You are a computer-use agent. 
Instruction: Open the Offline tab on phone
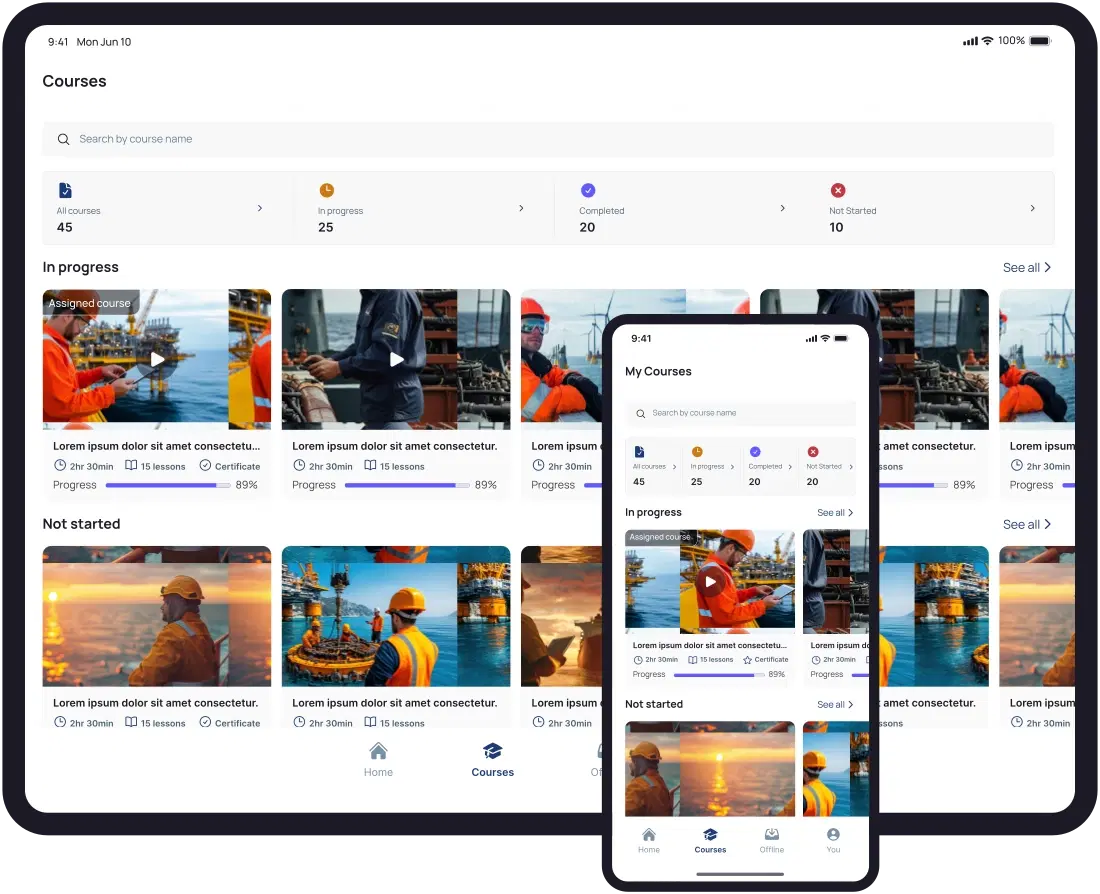coord(771,840)
